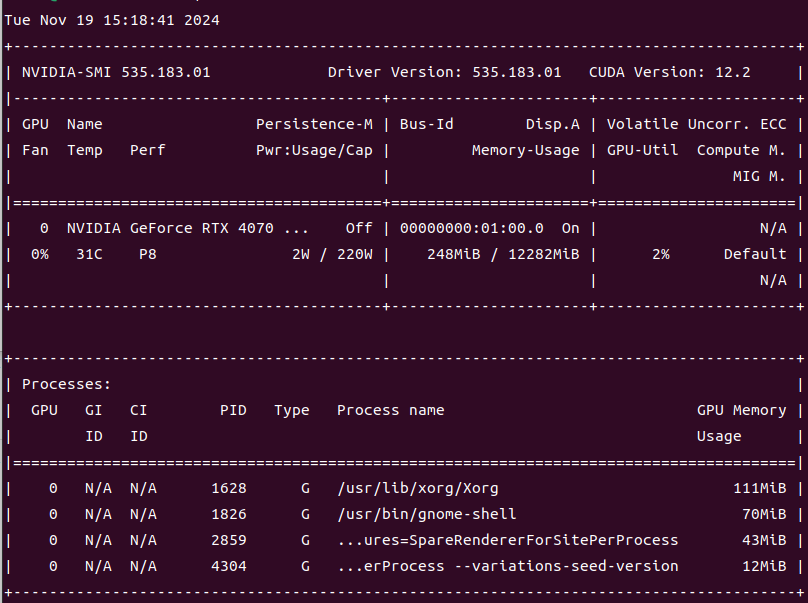The width and height of the screenshot is (808, 603).
Task: Click the Bus-Id column header
Action: pos(427,124)
